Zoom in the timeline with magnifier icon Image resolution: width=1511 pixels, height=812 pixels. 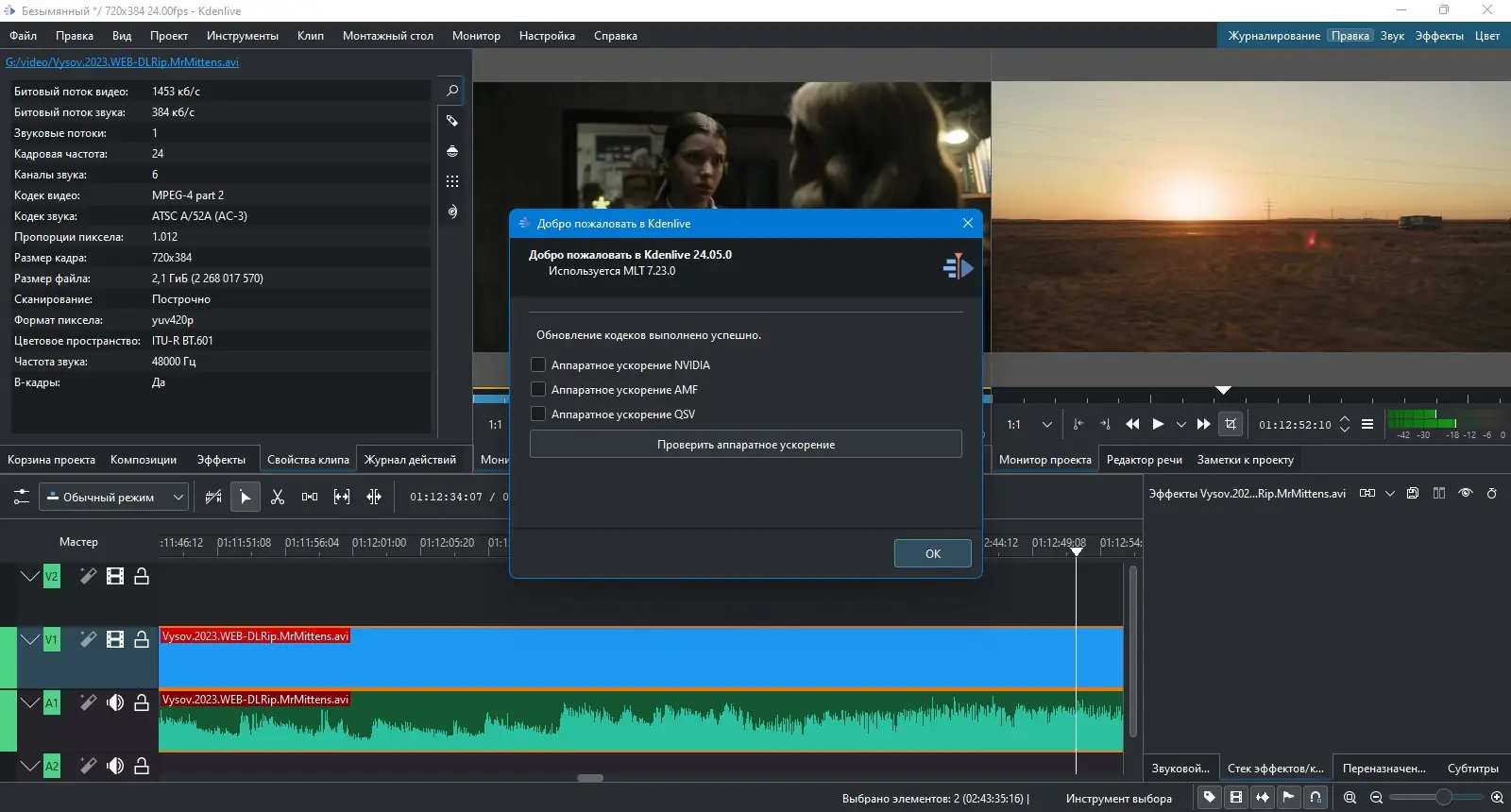point(1497,798)
